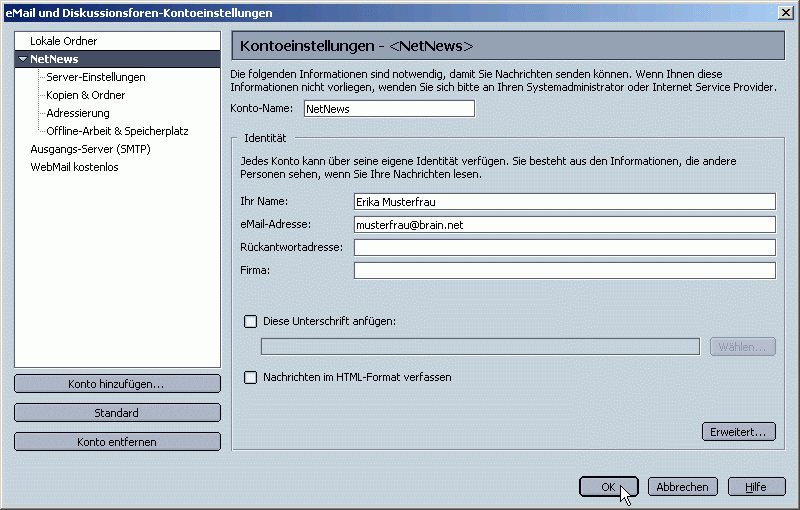Confirm the dialog with OK
This screenshot has width=800, height=510.
[x=608, y=487]
